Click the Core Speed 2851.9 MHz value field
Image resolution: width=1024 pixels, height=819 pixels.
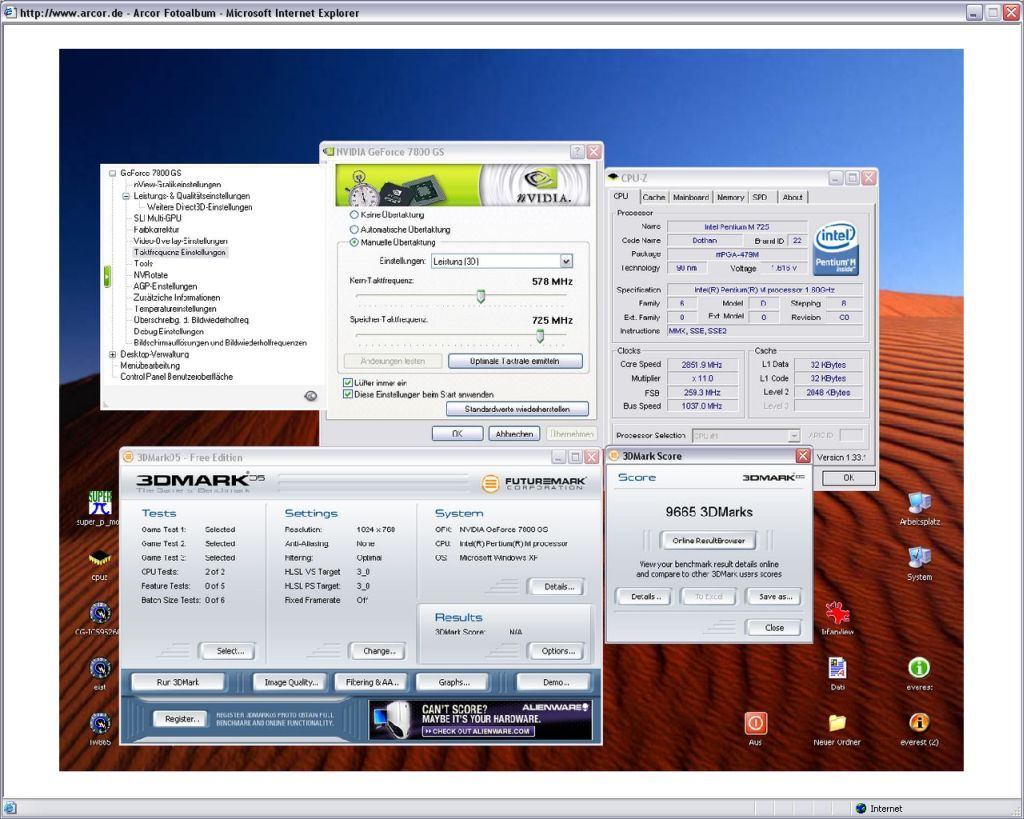coord(702,364)
